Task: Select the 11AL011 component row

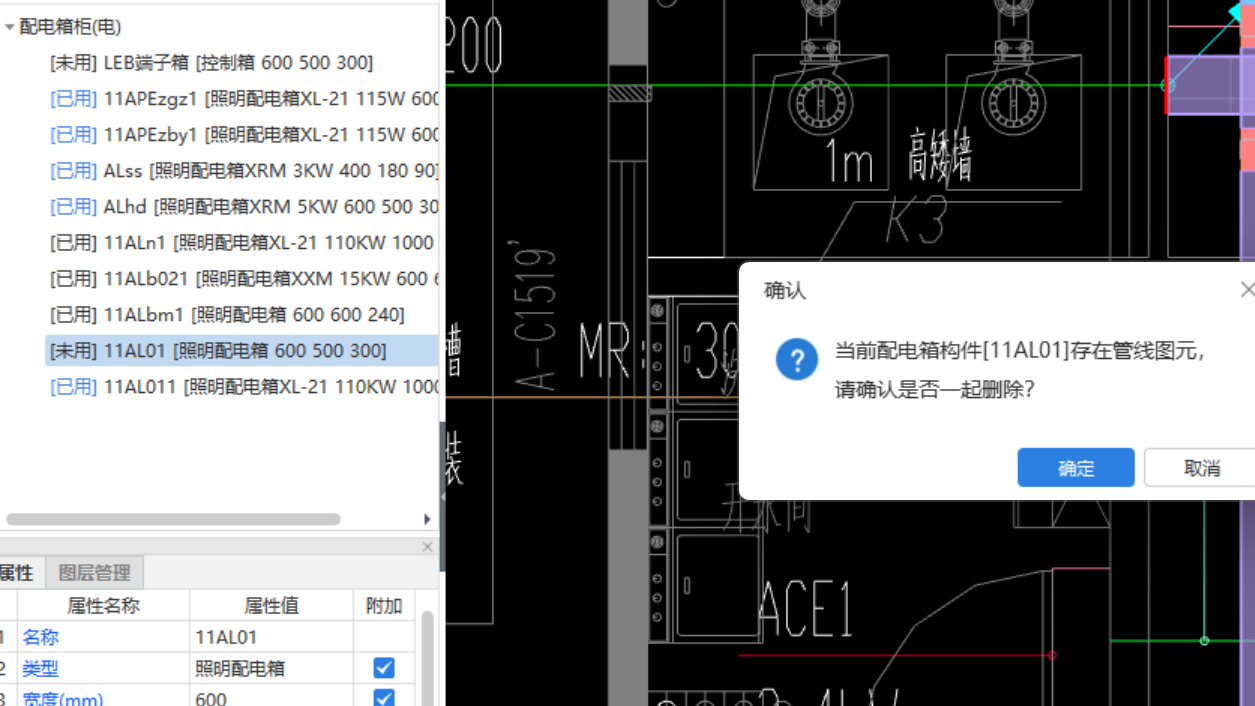Action: click(242, 387)
